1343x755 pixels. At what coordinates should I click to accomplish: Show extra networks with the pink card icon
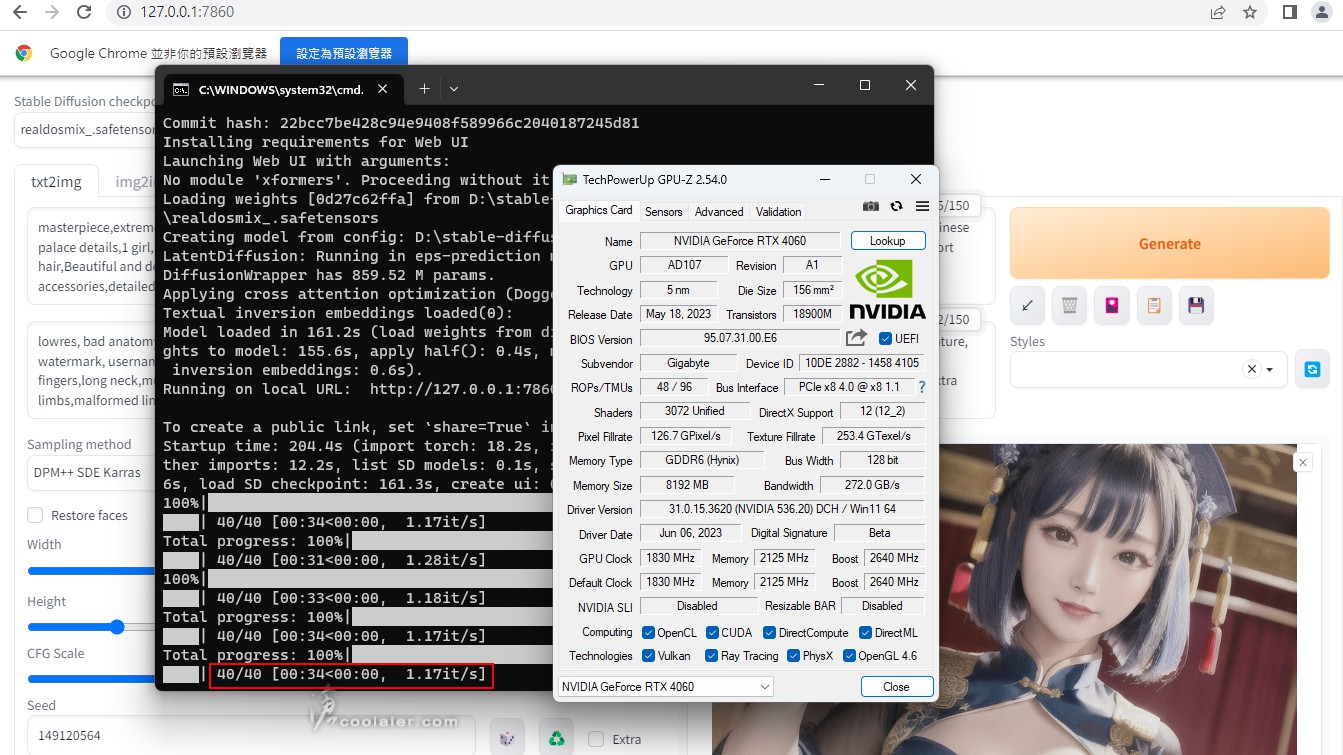click(x=1112, y=306)
